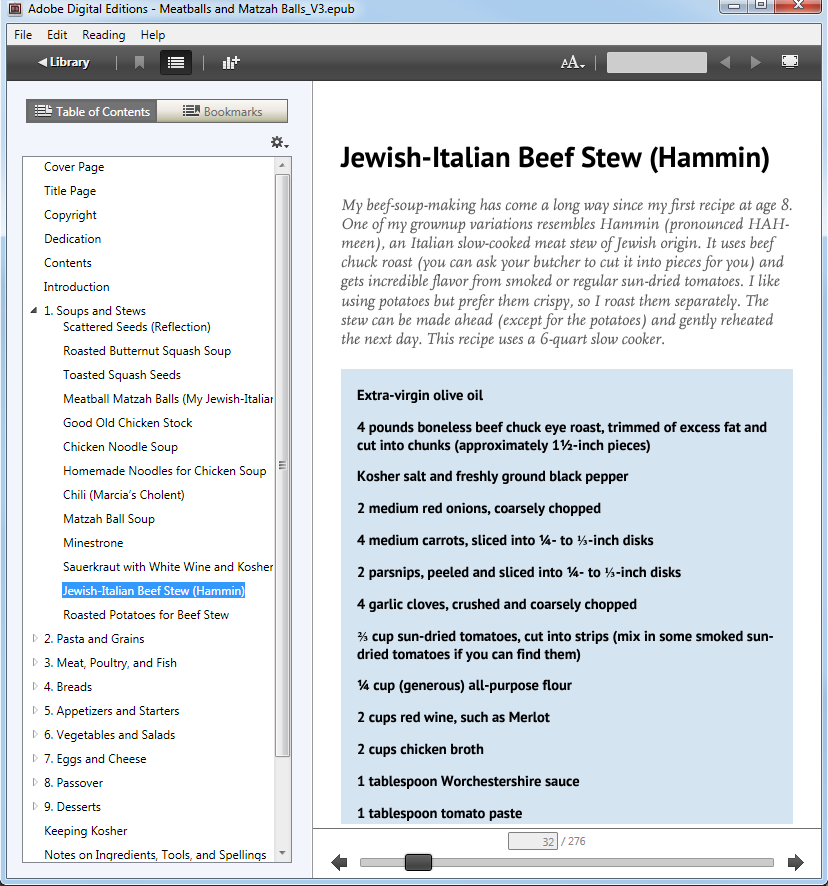The width and height of the screenshot is (828, 886).
Task: Collapse the Soups and Stews chapter
Action: click(35, 311)
